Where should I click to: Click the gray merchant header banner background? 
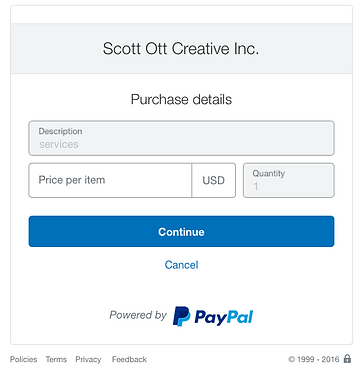pyautogui.click(x=181, y=49)
